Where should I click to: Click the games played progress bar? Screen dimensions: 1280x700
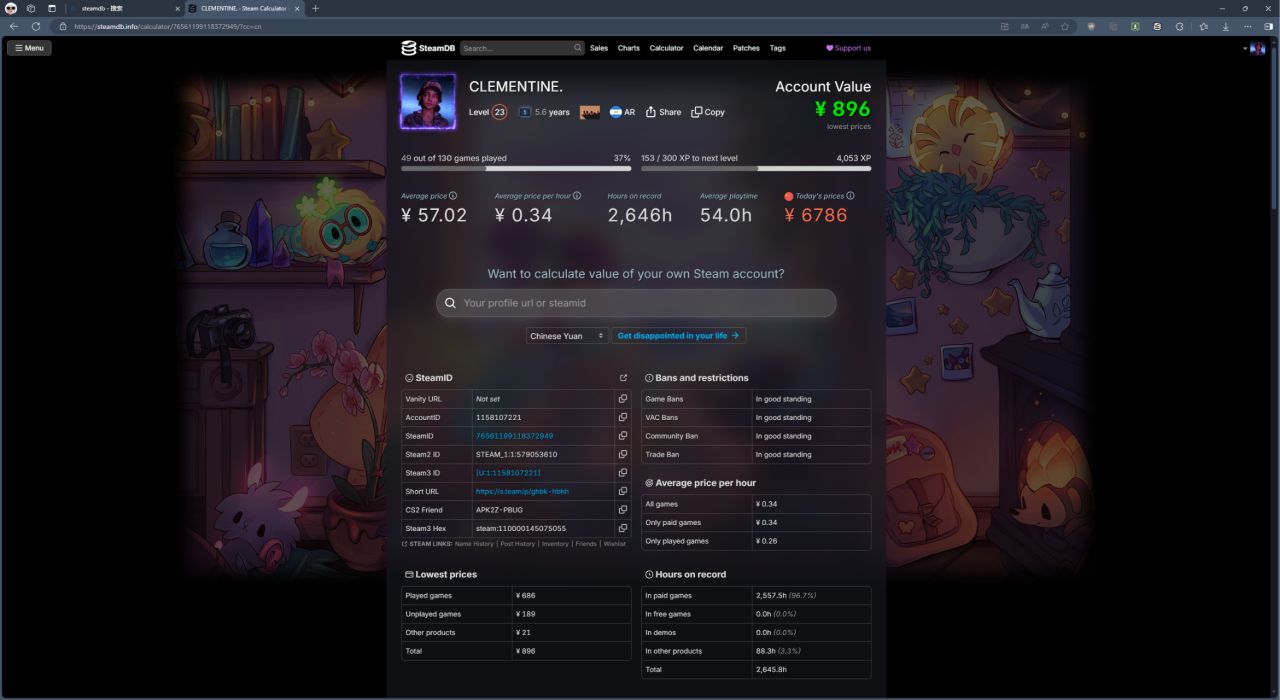tap(516, 169)
